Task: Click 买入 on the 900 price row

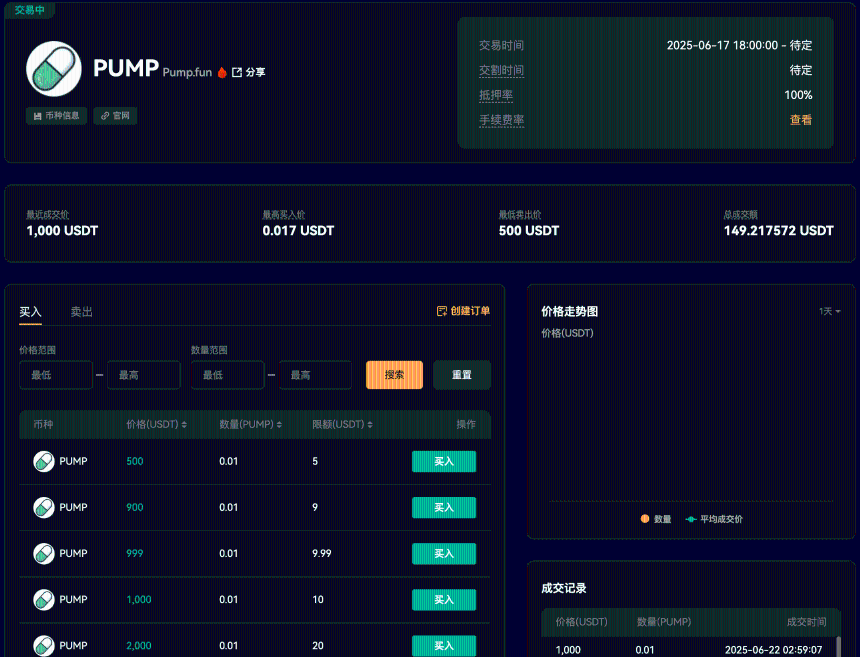Action: click(x=444, y=507)
